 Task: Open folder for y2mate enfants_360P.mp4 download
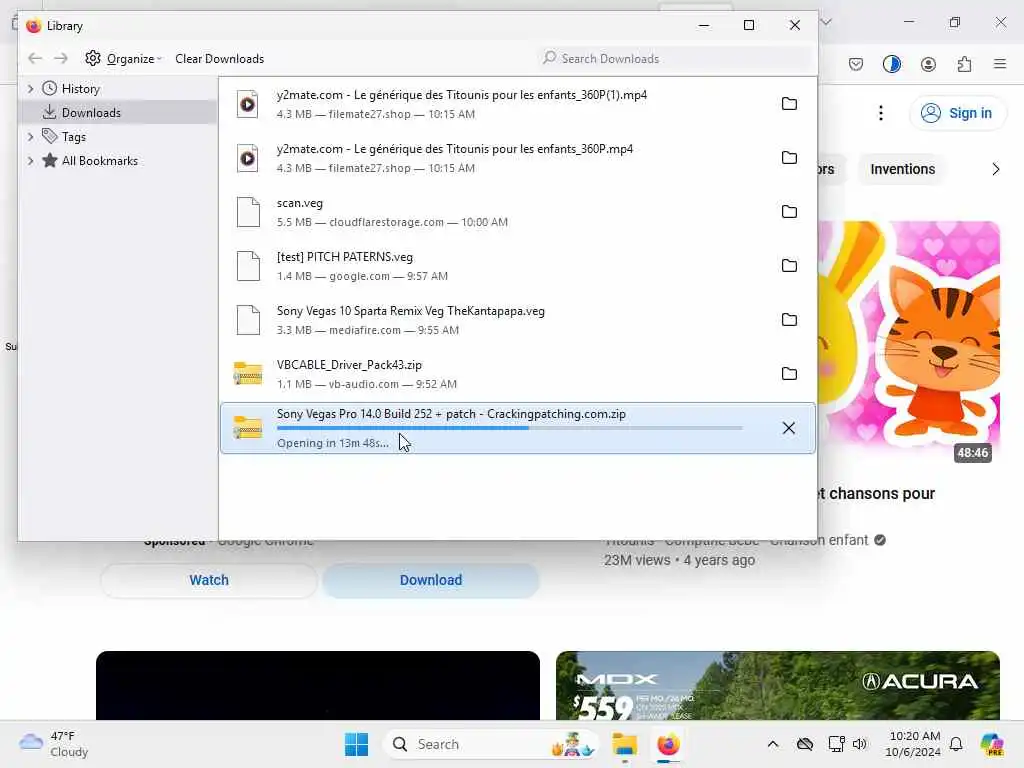pos(789,158)
